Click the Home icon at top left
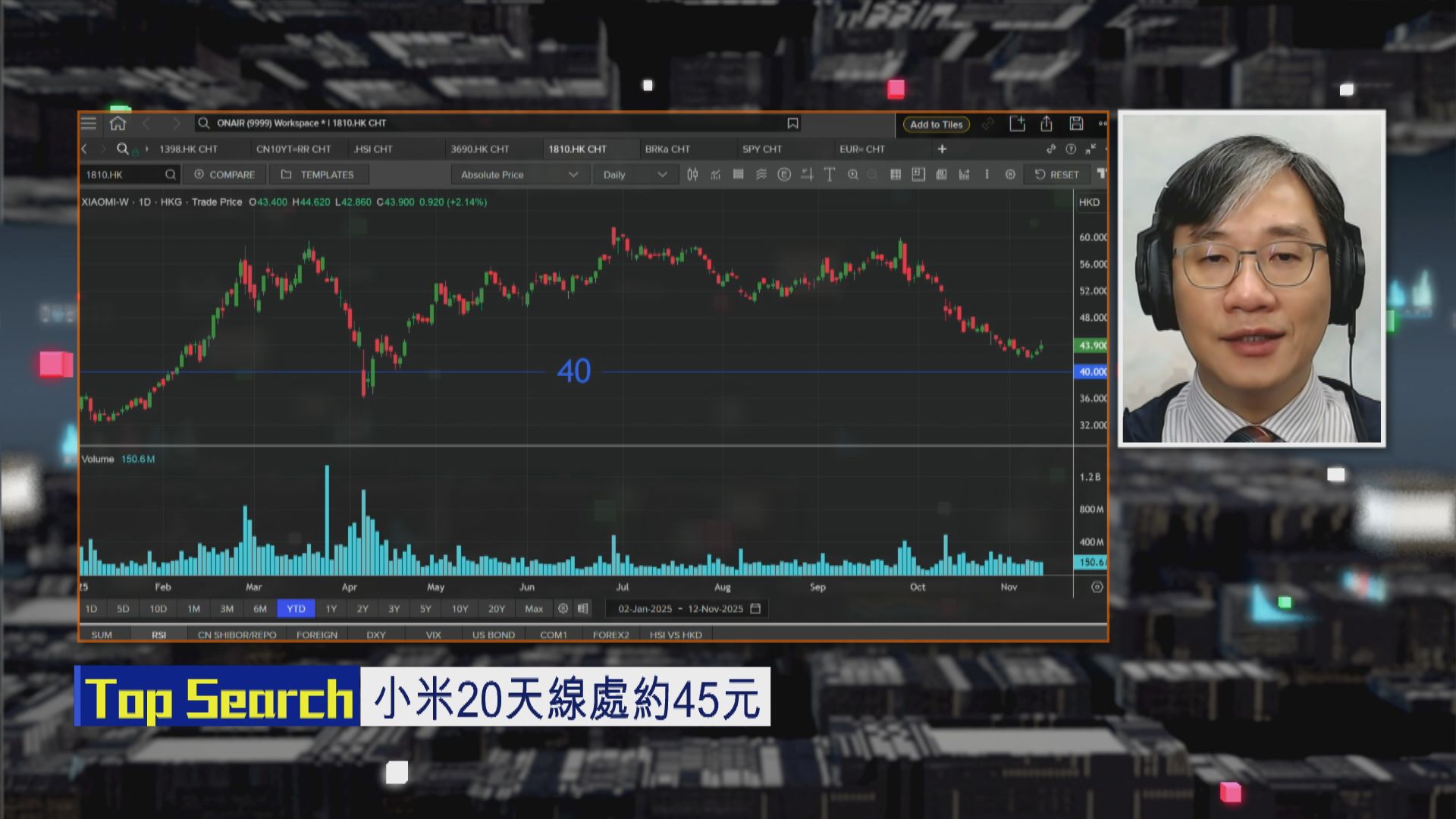This screenshot has width=1456, height=819. click(x=118, y=122)
